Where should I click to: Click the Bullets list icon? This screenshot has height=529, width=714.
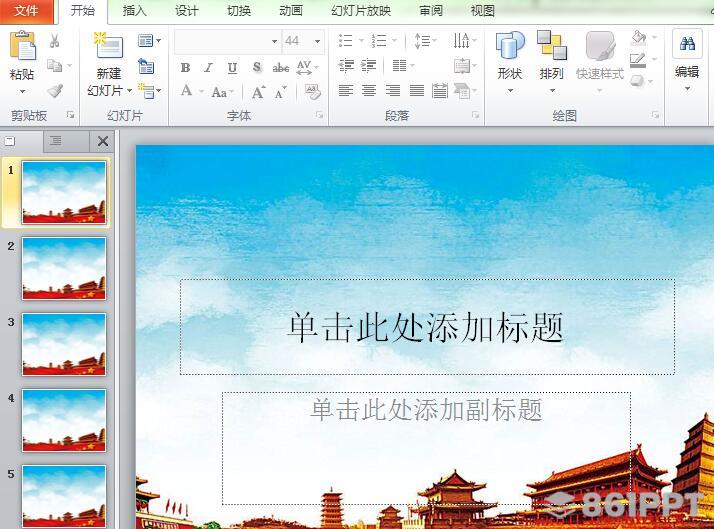pyautogui.click(x=346, y=41)
